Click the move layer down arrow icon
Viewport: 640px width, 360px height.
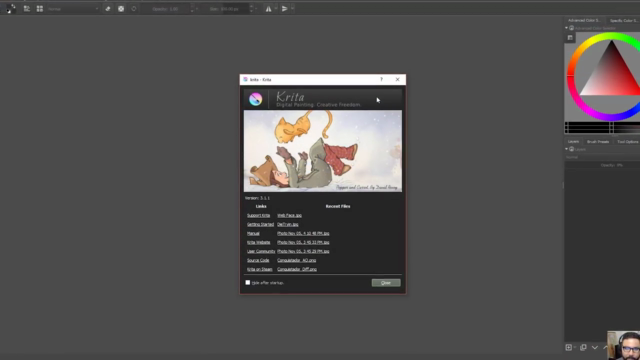coord(595,347)
